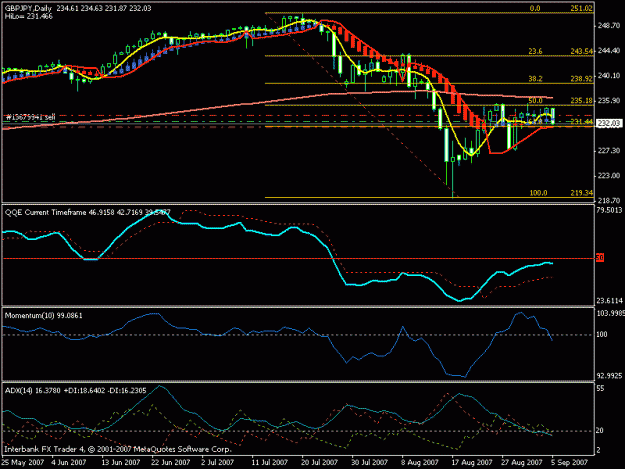
Task: Select the Momentum(10) 99.0861 indicator label
Action: [x=44, y=316]
